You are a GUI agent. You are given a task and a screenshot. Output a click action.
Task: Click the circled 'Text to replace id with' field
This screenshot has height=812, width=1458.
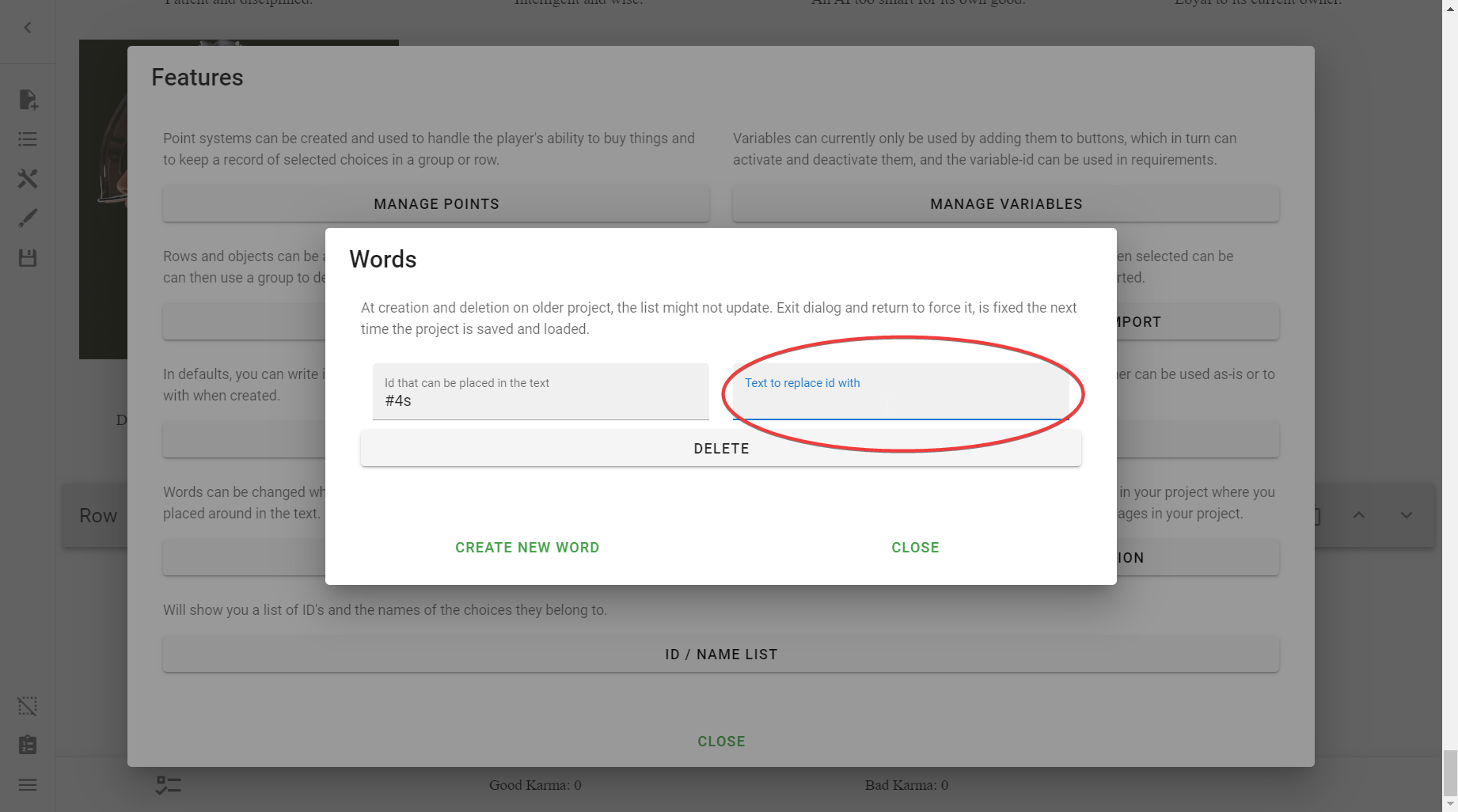pos(898,396)
